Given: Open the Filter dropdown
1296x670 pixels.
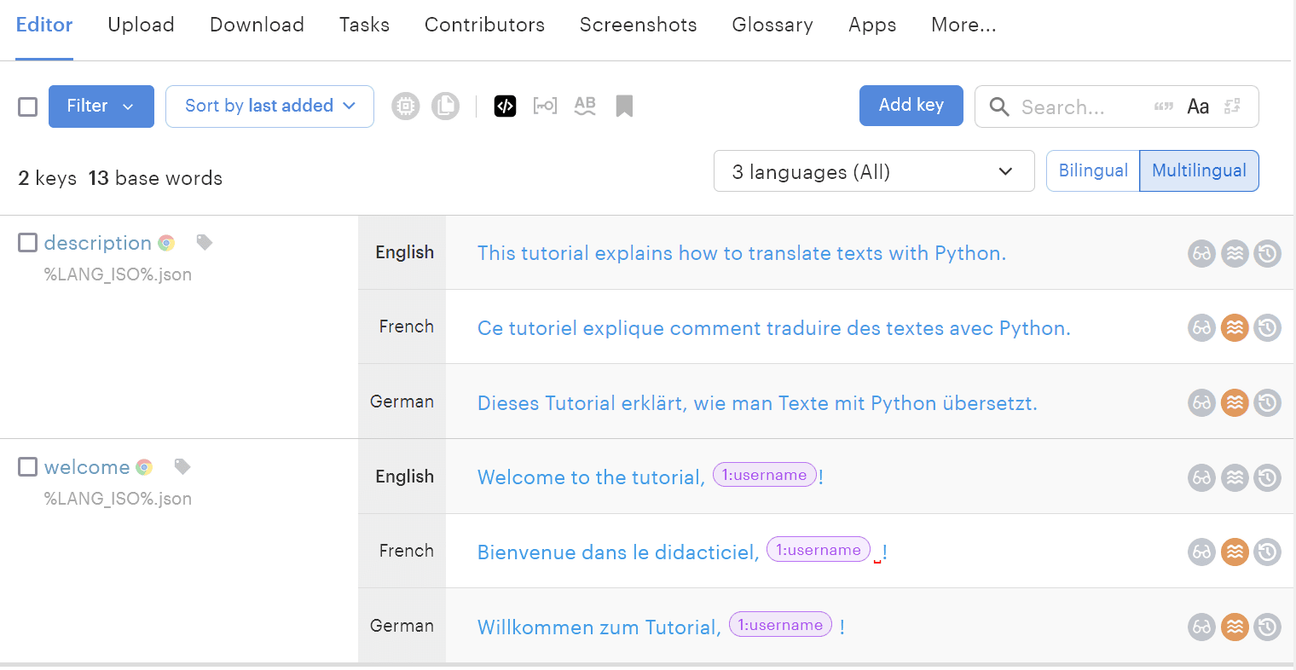Looking at the screenshot, I should [x=100, y=106].
